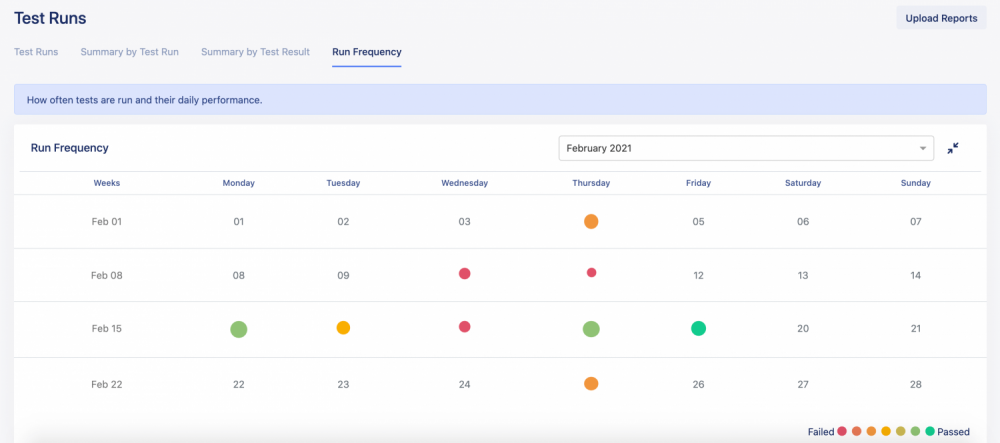Click day 06 in the calendar
The image size is (1000, 443).
[803, 222]
